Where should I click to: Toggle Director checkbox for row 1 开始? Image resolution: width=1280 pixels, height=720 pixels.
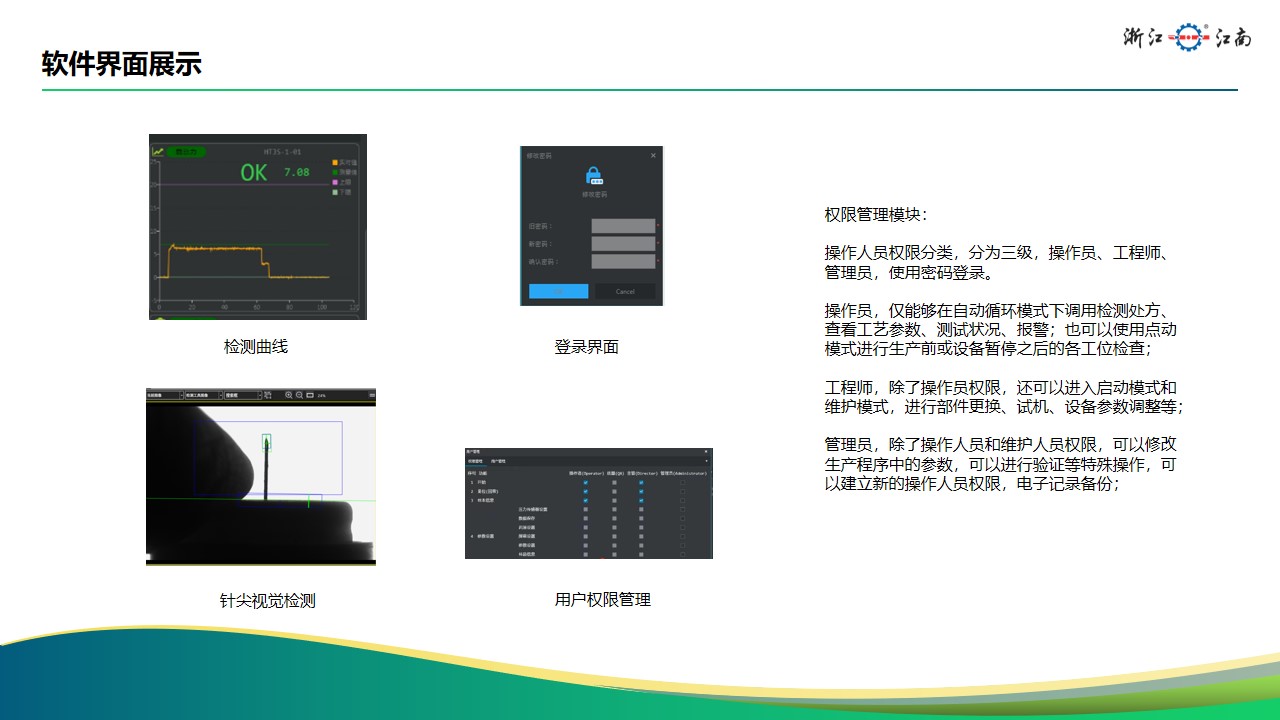click(x=641, y=483)
